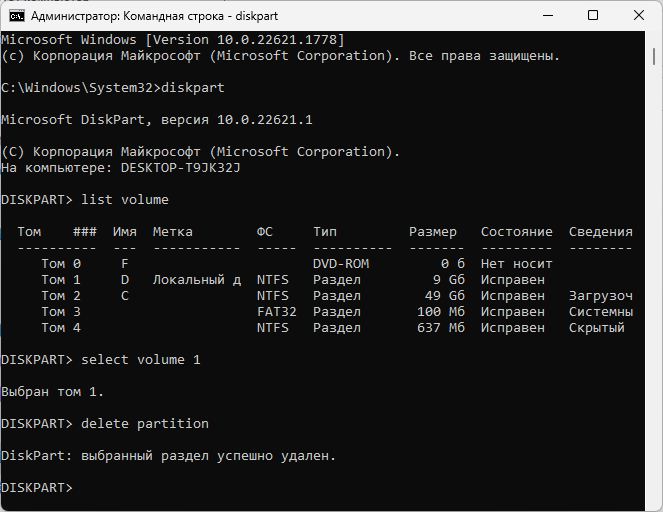Click the "delete partition" command line
This screenshot has width=663, height=512.
145,424
